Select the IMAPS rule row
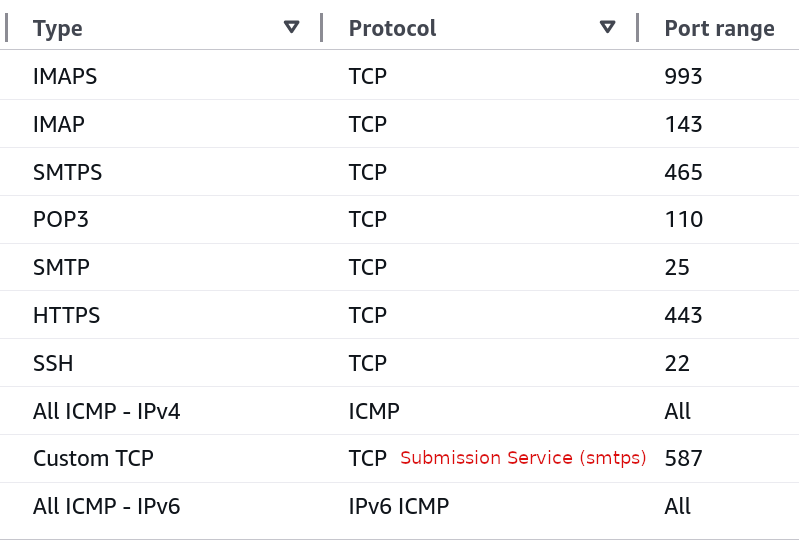 [65, 76]
